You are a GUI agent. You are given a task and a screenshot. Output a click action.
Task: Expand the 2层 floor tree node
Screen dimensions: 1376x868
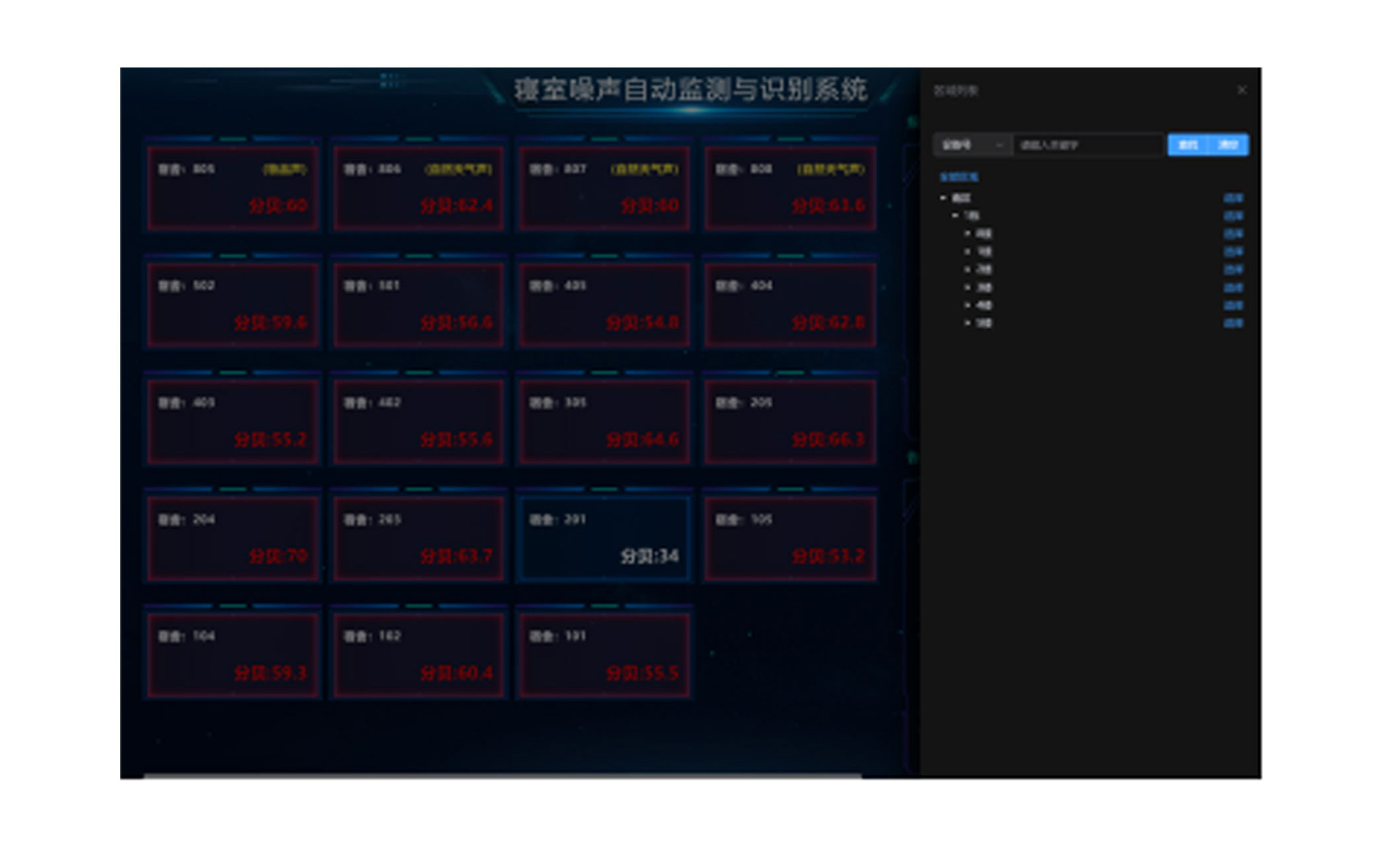[x=967, y=270]
